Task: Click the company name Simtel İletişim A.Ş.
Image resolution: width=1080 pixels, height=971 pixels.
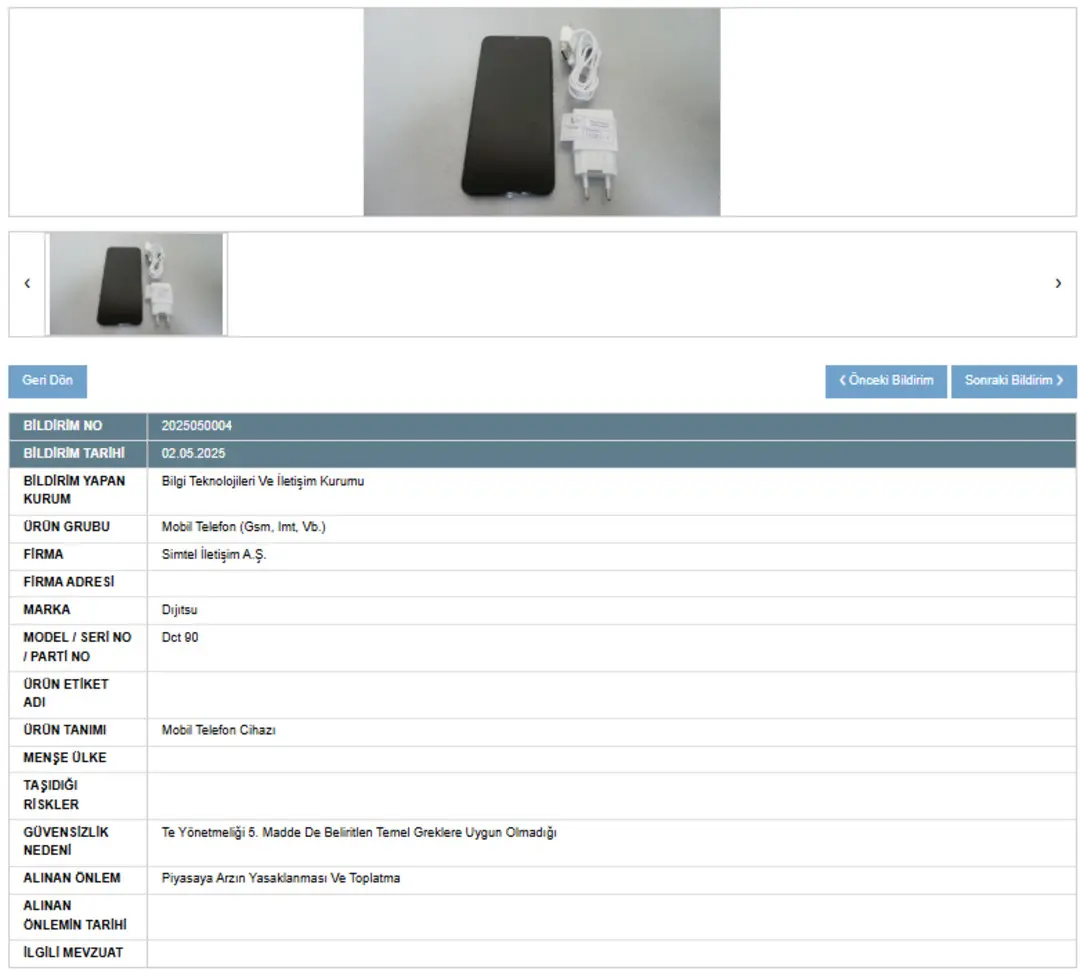Action: point(214,555)
